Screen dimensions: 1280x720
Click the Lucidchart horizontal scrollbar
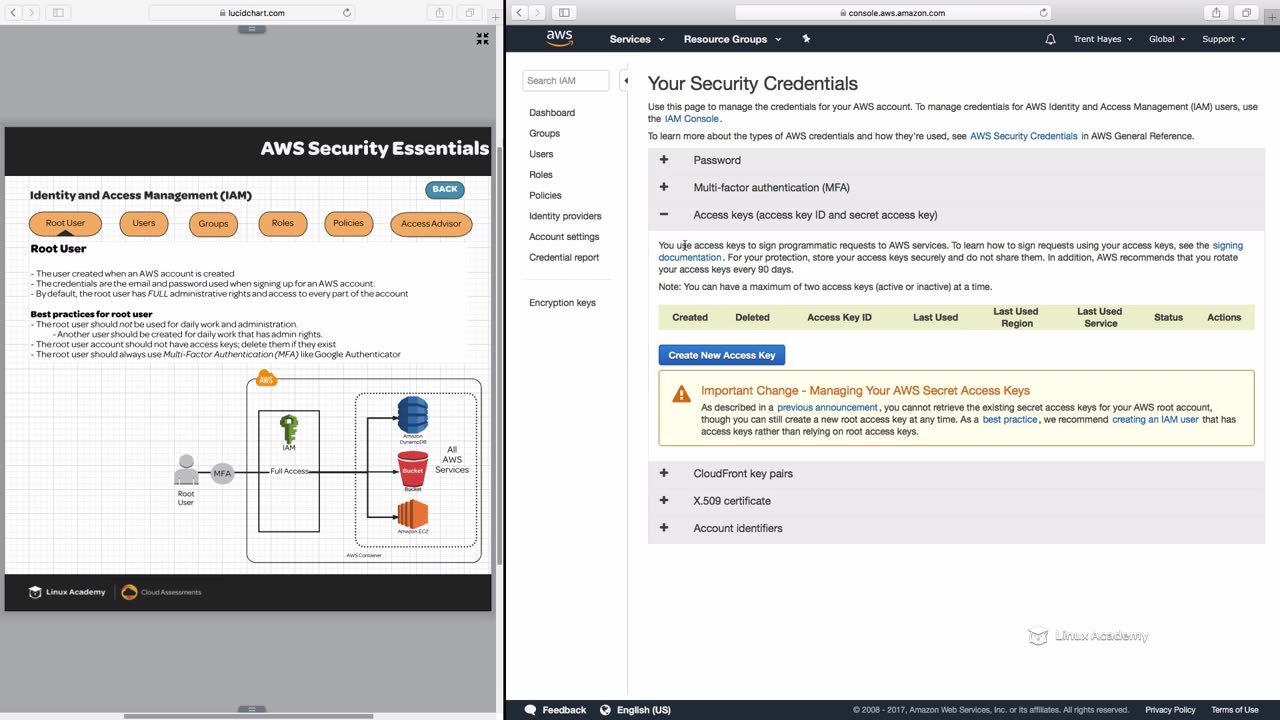(x=248, y=716)
